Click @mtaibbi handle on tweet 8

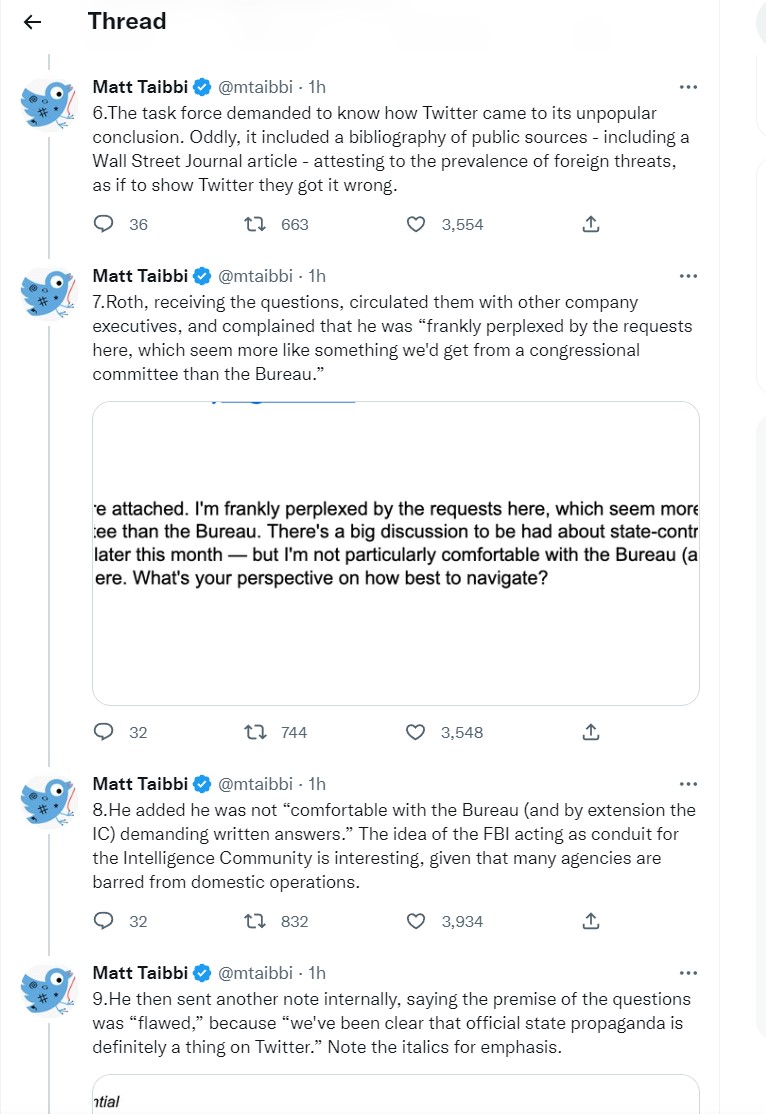coord(255,784)
